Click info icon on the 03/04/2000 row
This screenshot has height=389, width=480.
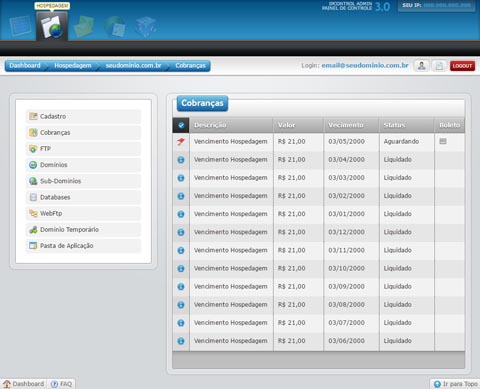click(x=181, y=160)
